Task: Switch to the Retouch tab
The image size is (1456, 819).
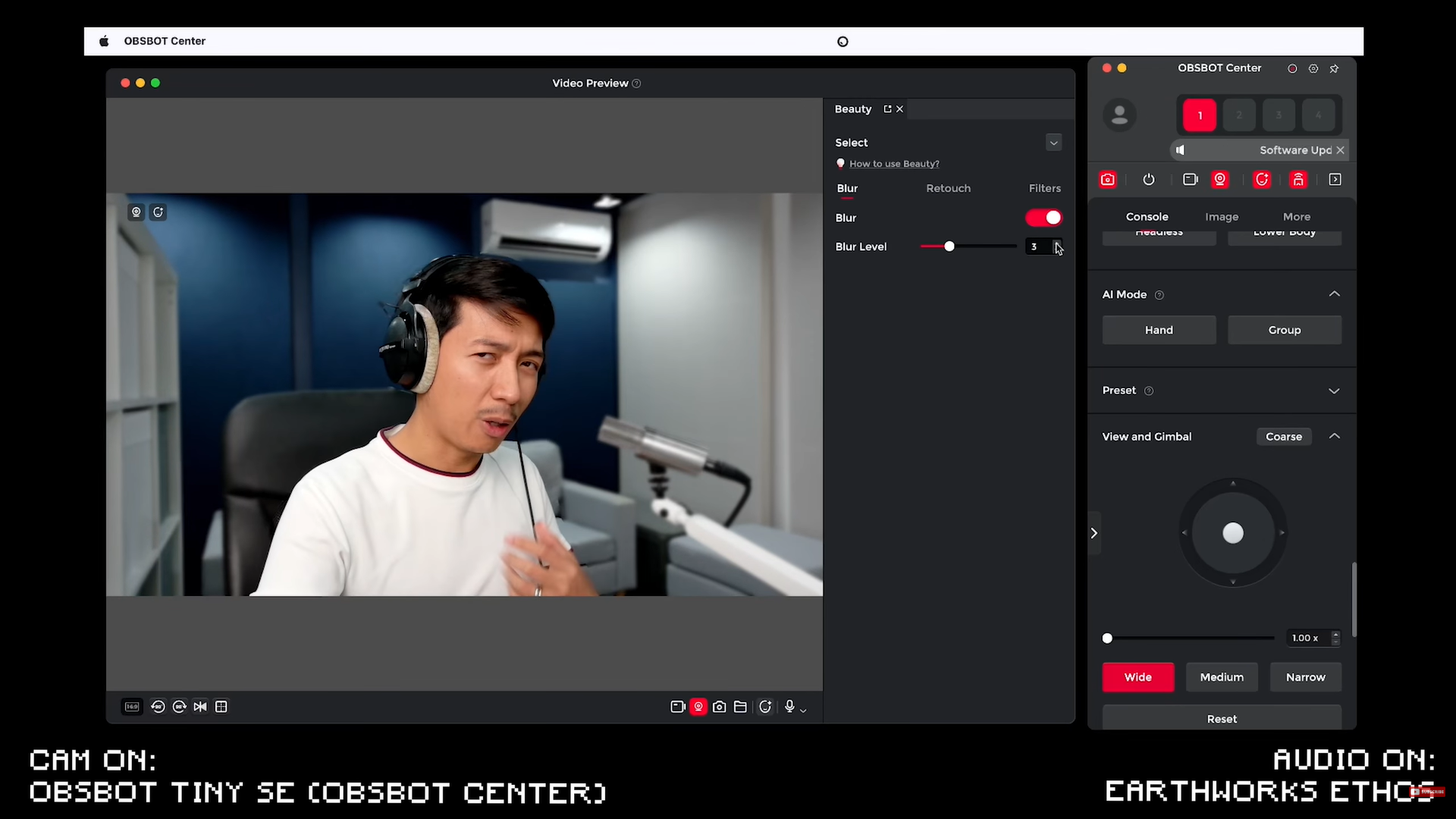Action: [948, 188]
